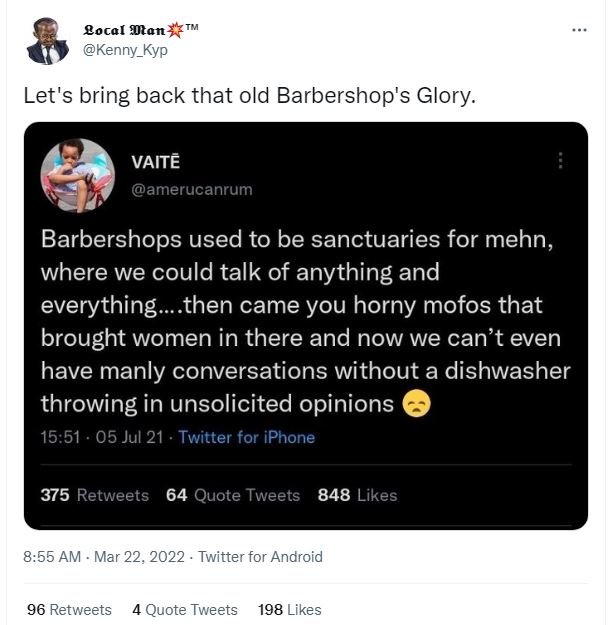Click Local Man's profile avatar
The image size is (611, 625).
46,41
